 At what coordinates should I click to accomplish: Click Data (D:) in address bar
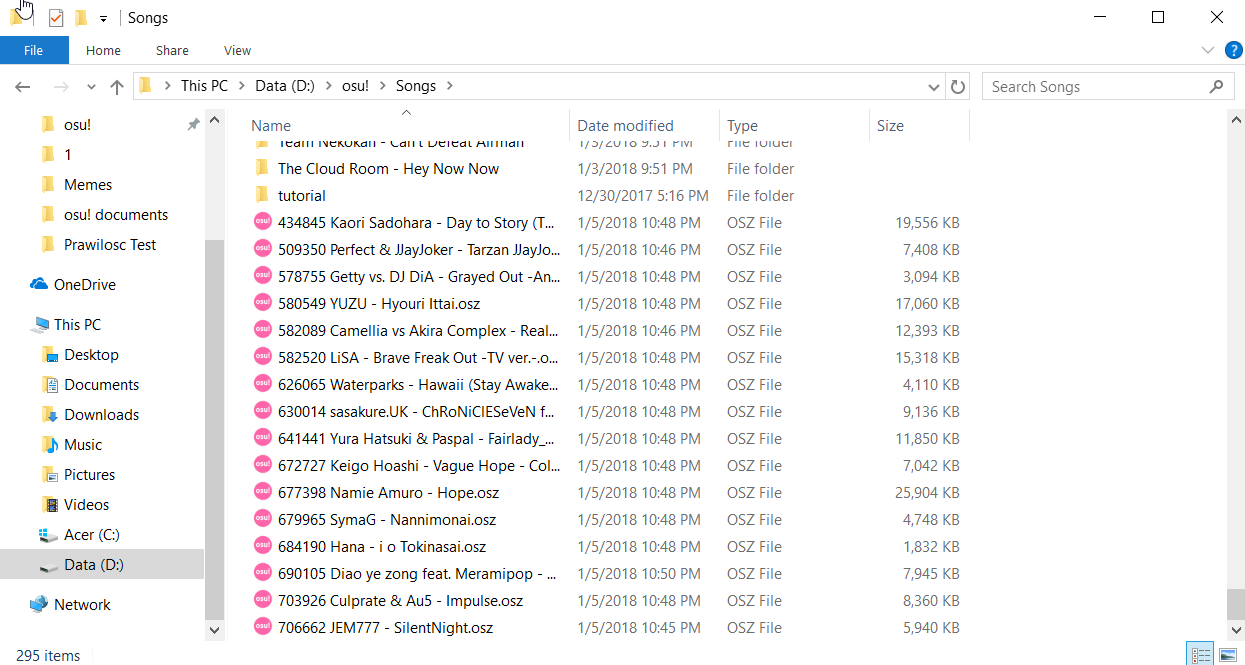pyautogui.click(x=285, y=86)
